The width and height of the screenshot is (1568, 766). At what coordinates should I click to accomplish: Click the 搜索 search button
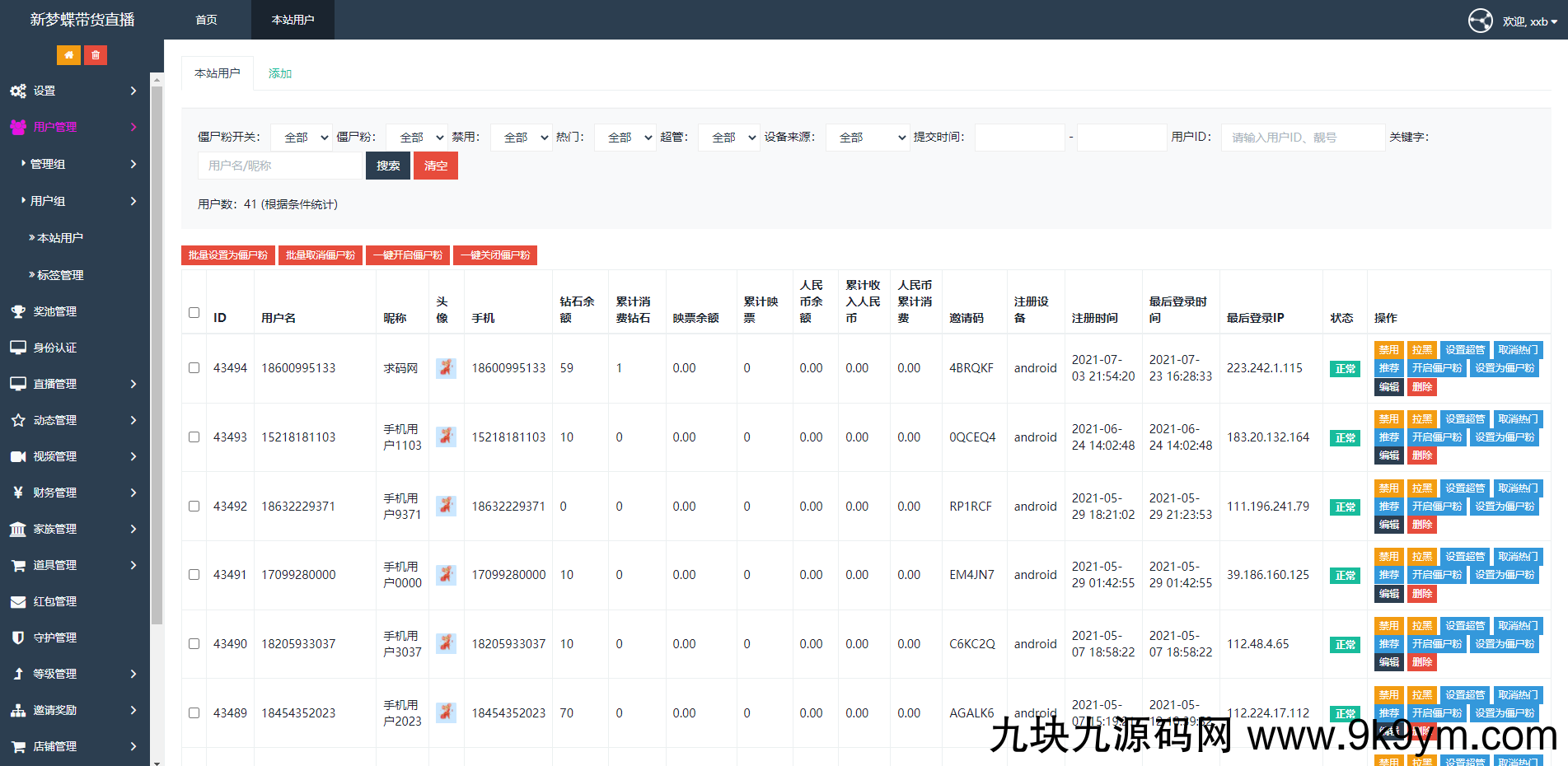(x=388, y=166)
